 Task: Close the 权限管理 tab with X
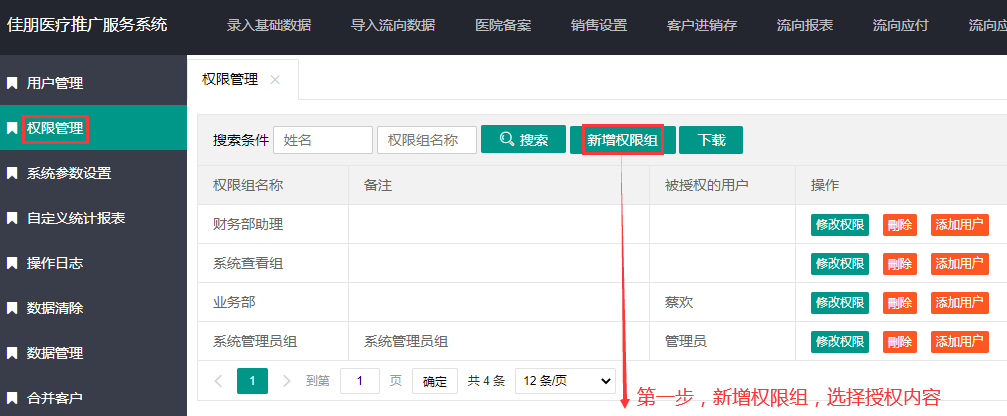pos(275,79)
